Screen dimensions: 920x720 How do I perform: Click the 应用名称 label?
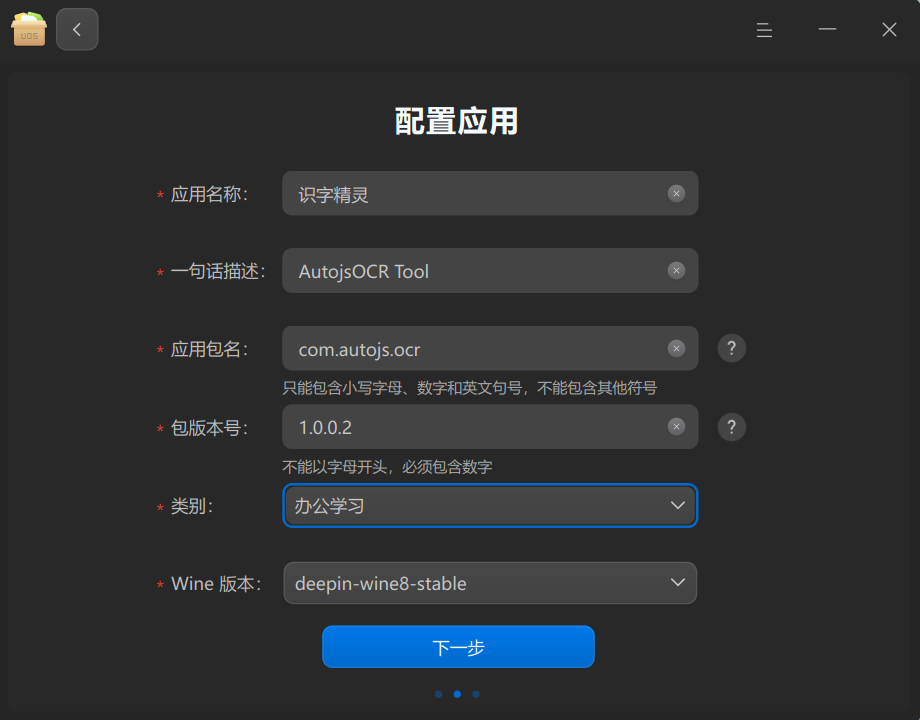(209, 194)
